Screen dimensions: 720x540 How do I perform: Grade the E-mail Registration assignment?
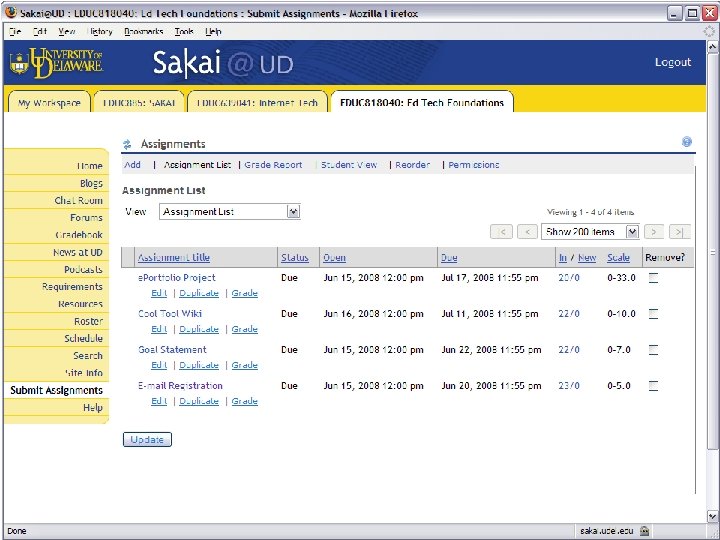coord(244,401)
